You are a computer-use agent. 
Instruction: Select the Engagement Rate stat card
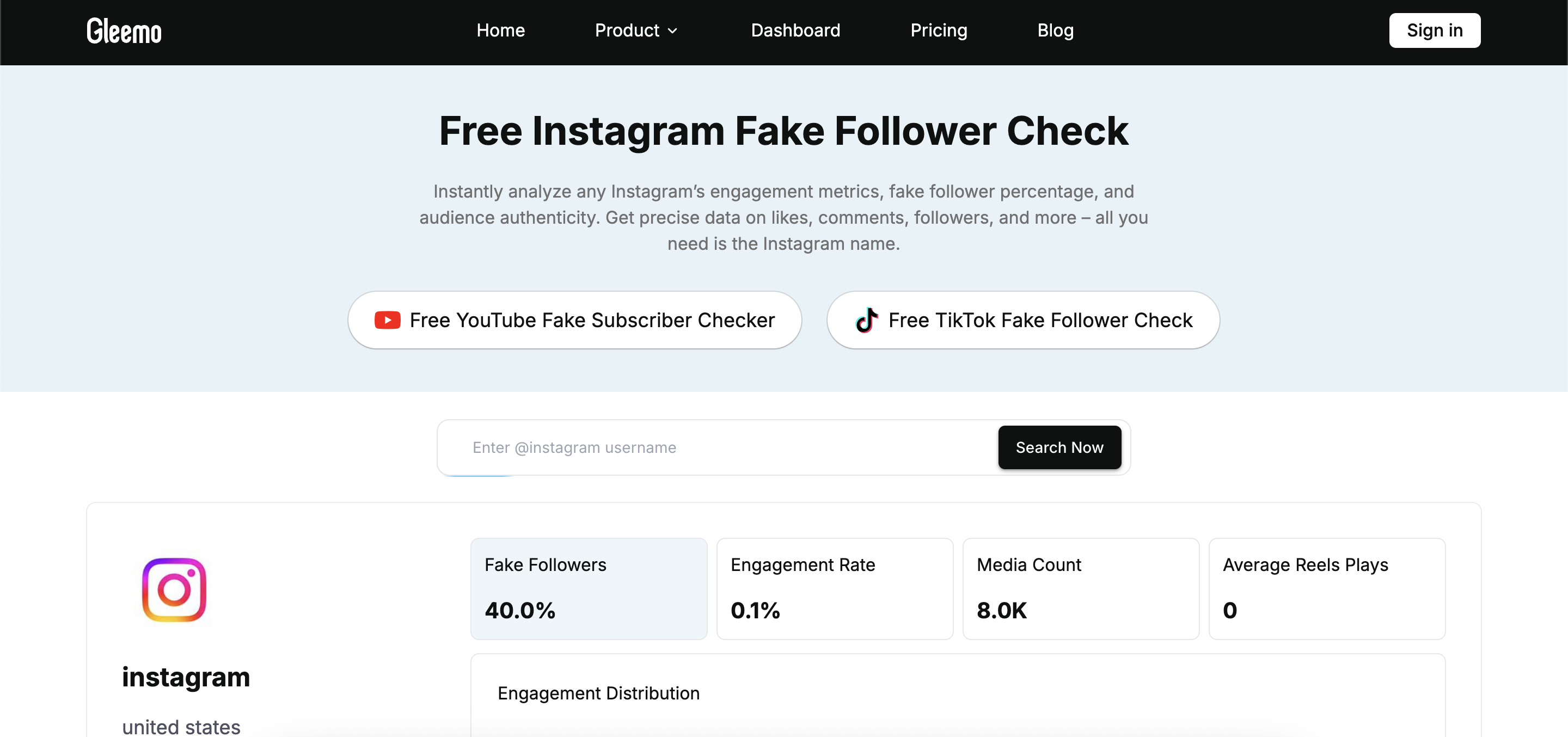tap(835, 588)
